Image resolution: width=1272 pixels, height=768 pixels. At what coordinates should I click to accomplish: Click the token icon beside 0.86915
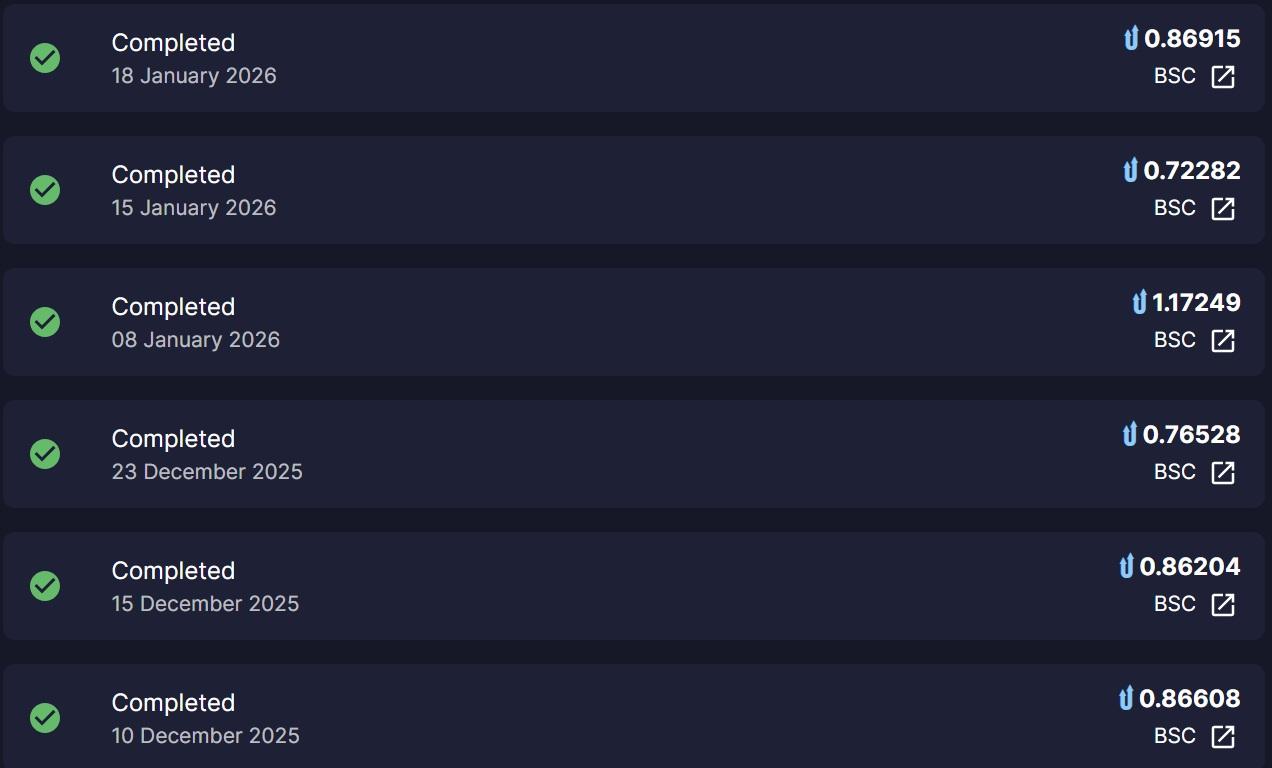pyautogui.click(x=1131, y=39)
